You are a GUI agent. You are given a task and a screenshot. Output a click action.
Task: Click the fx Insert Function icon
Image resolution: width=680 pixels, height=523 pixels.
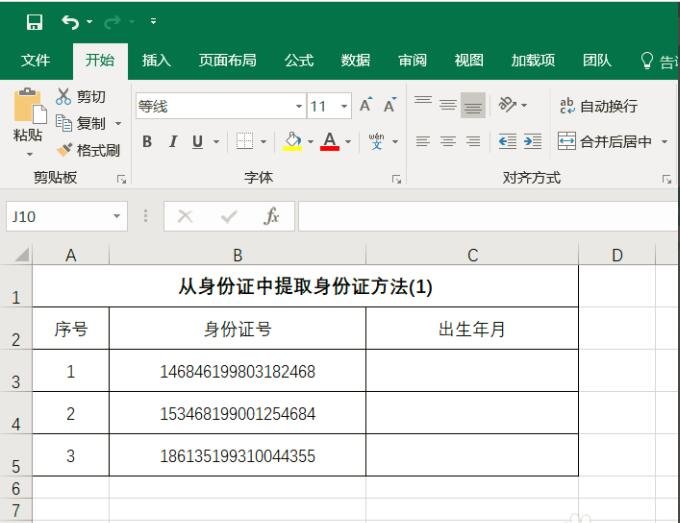[x=271, y=216]
